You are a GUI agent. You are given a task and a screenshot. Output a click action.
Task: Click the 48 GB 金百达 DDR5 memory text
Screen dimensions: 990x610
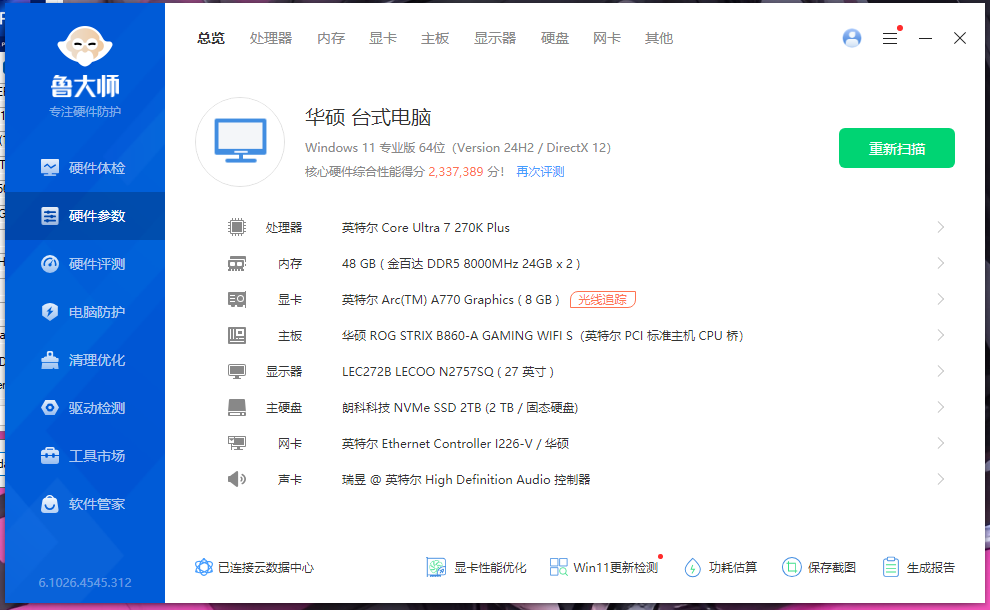[461, 263]
